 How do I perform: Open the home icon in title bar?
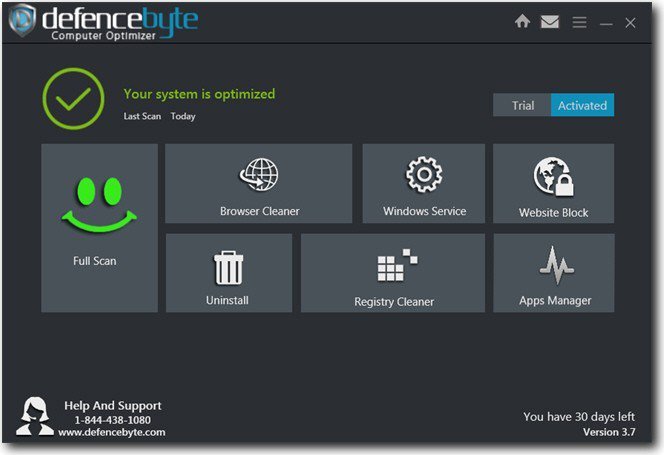click(522, 21)
